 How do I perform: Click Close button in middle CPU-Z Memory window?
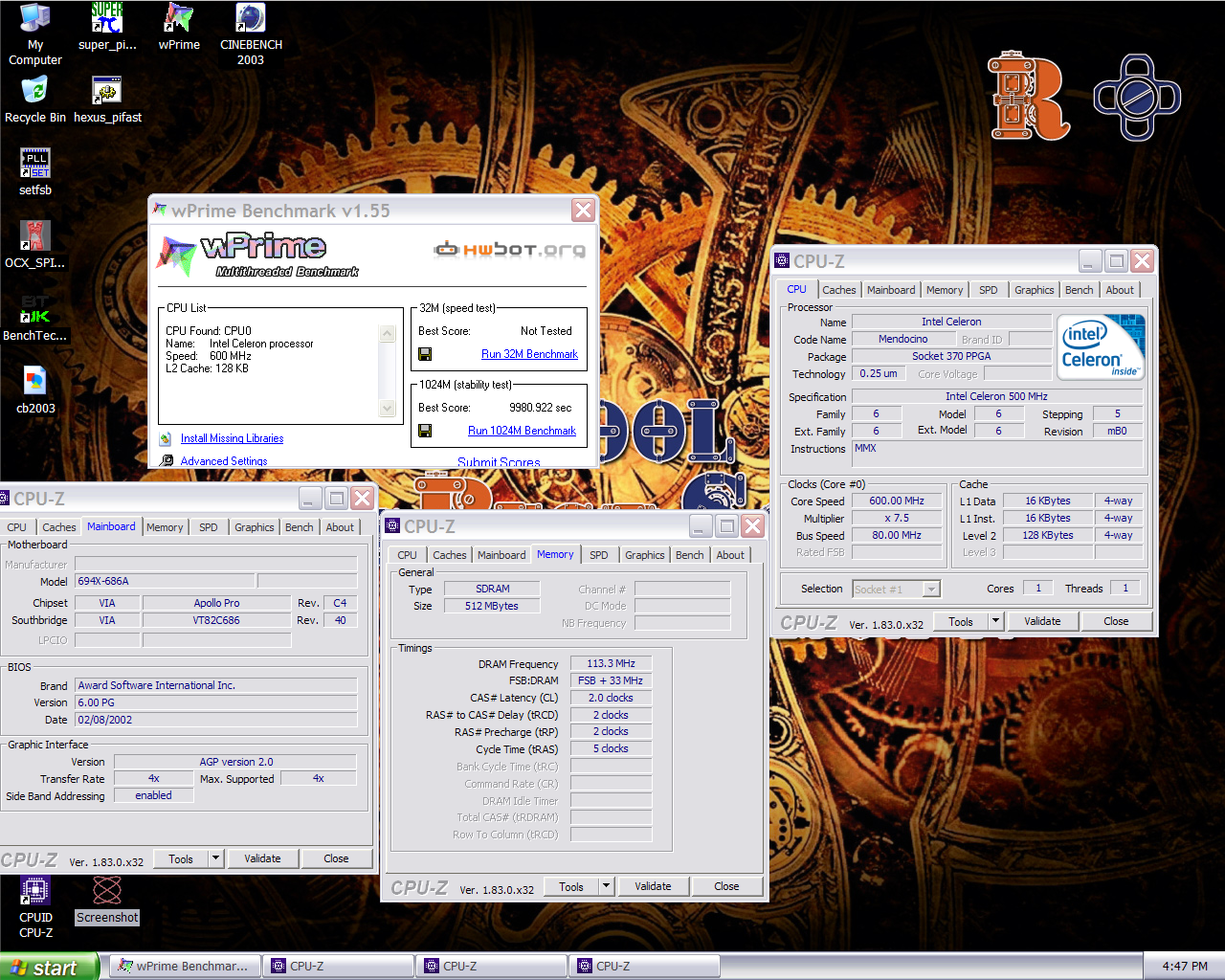(x=726, y=886)
